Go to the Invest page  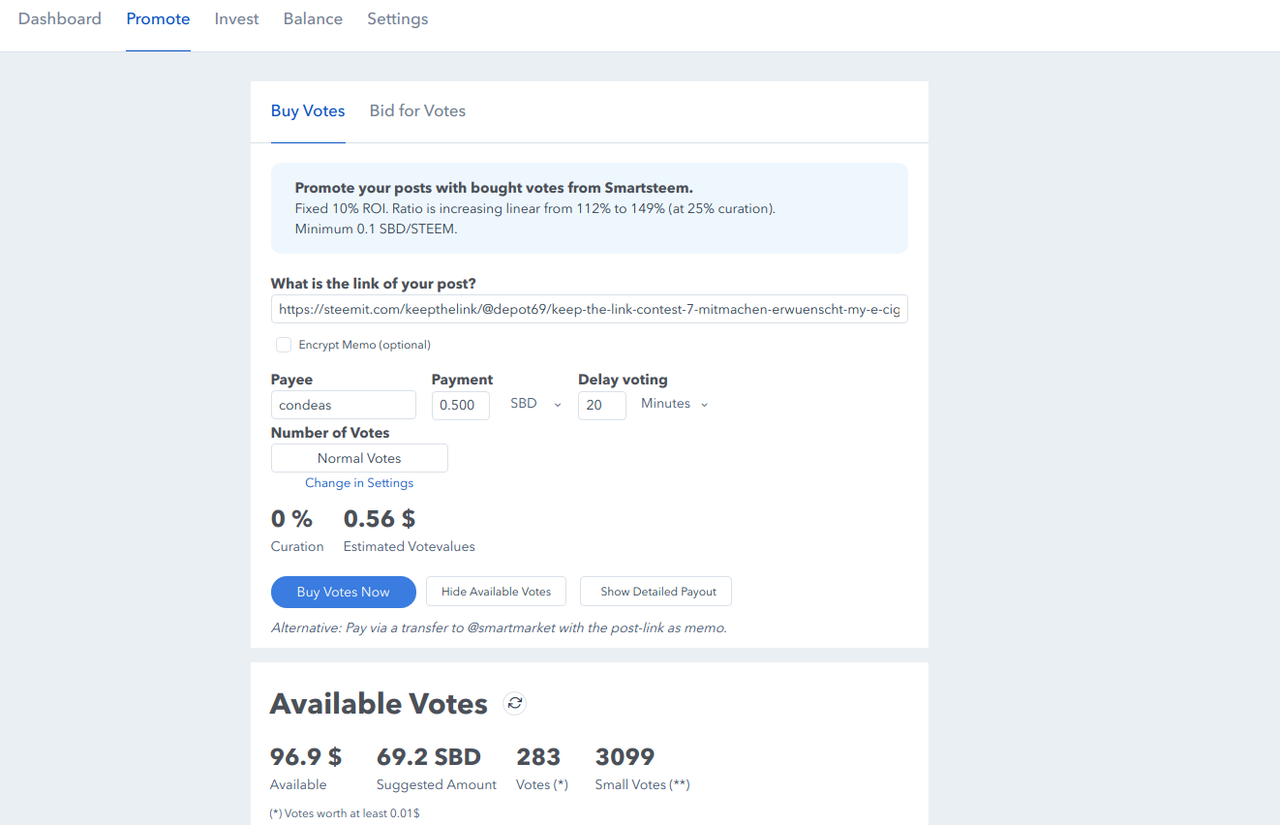pyautogui.click(x=236, y=19)
